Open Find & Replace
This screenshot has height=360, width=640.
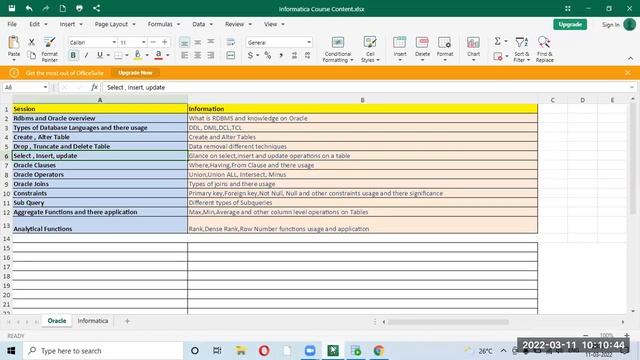(544, 49)
